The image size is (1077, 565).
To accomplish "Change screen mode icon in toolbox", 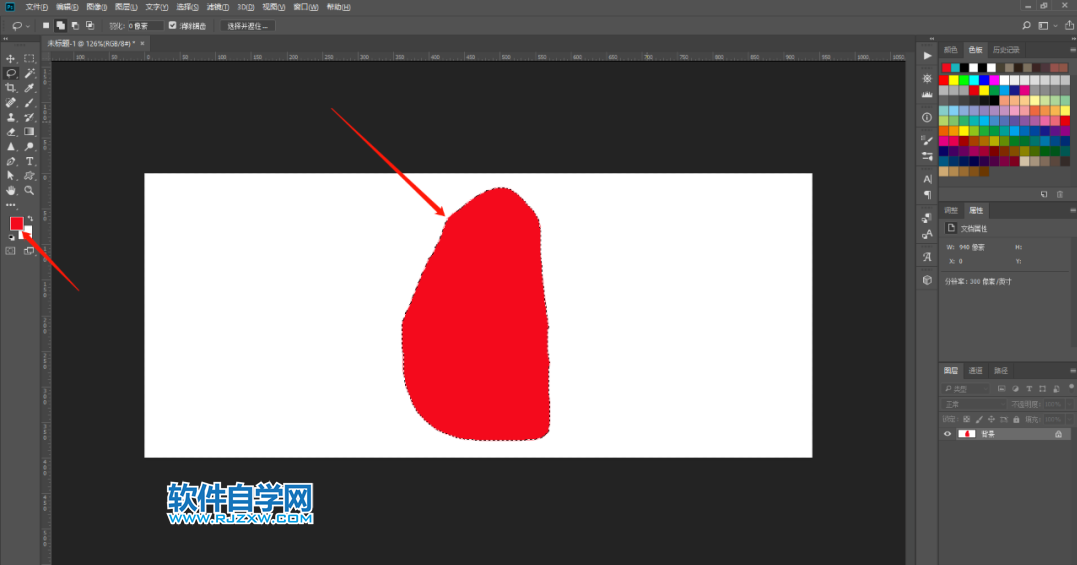I will tap(29, 251).
